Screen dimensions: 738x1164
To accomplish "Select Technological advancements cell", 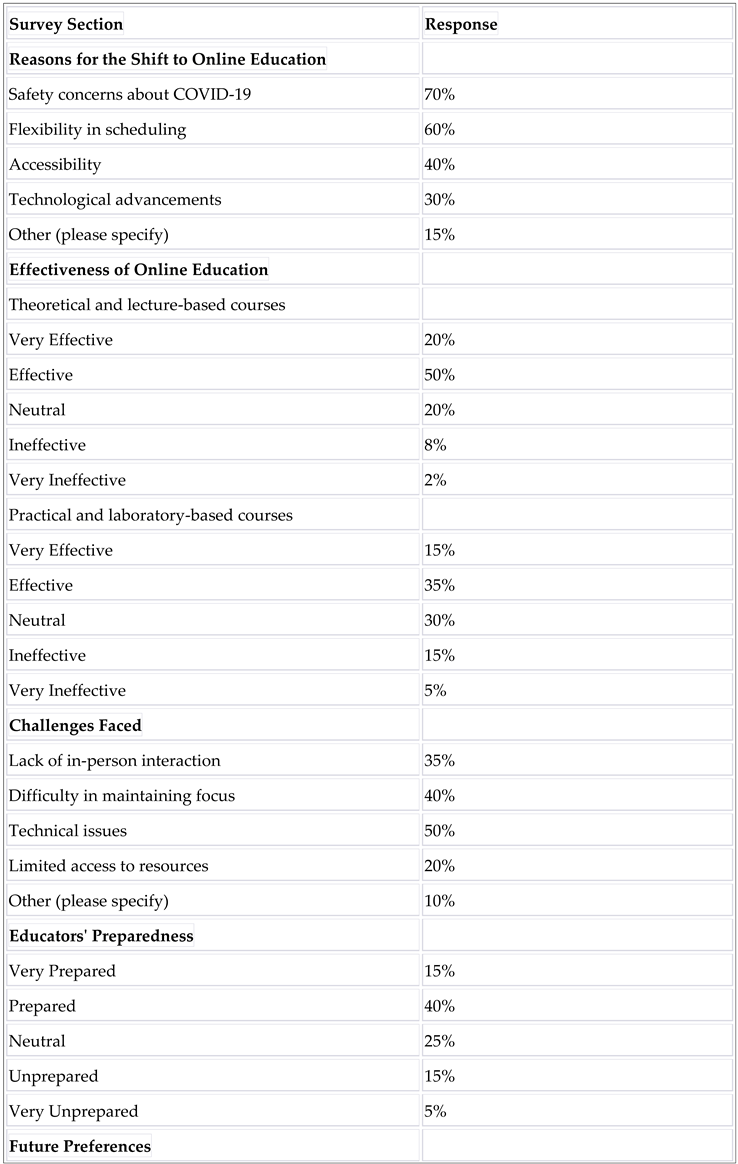I will pos(115,200).
